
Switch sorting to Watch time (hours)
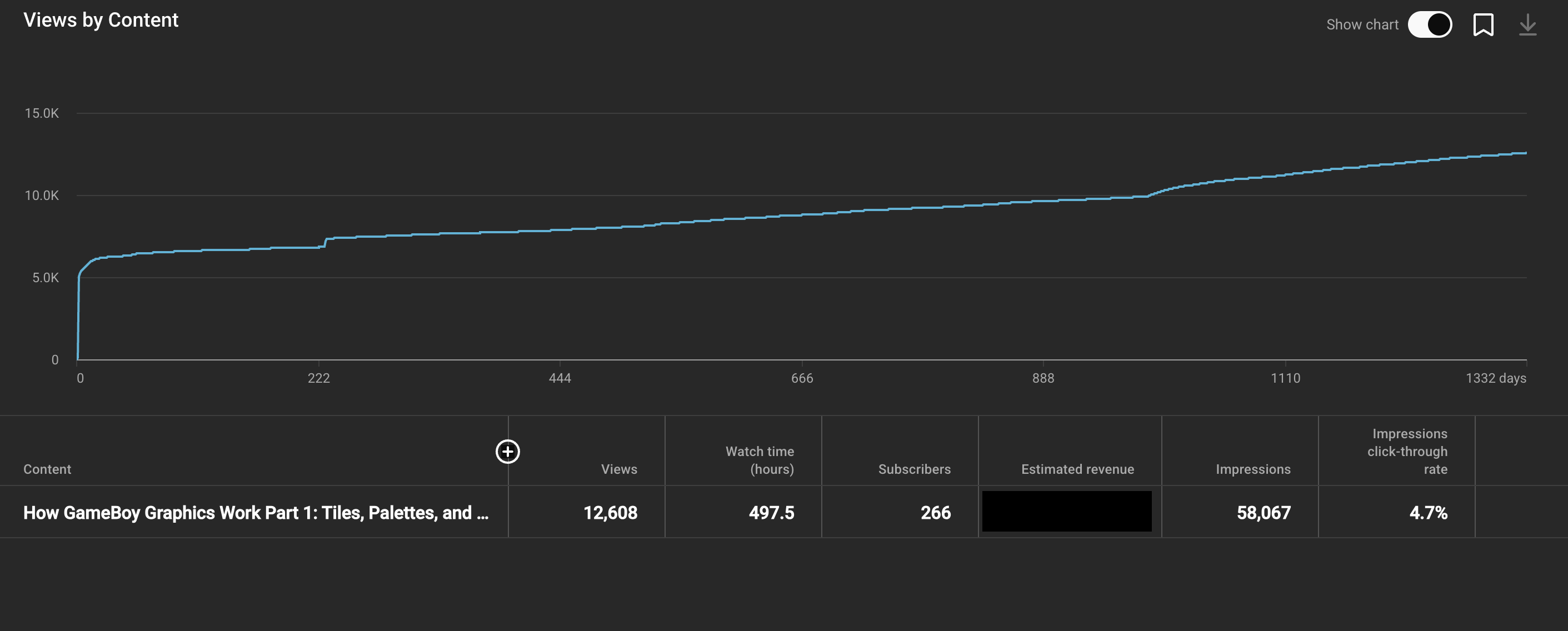[x=759, y=460]
